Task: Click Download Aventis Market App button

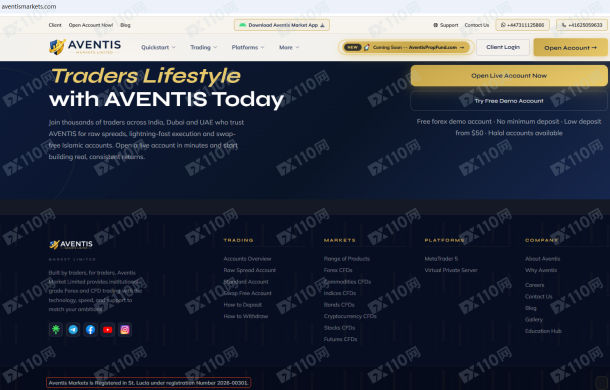Action: tap(282, 25)
